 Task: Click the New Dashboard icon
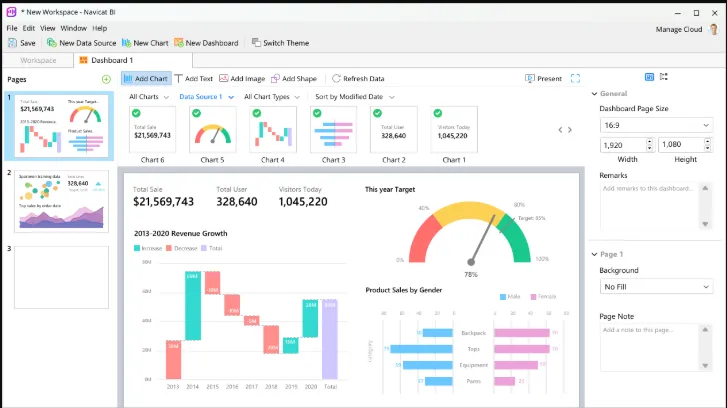point(179,43)
